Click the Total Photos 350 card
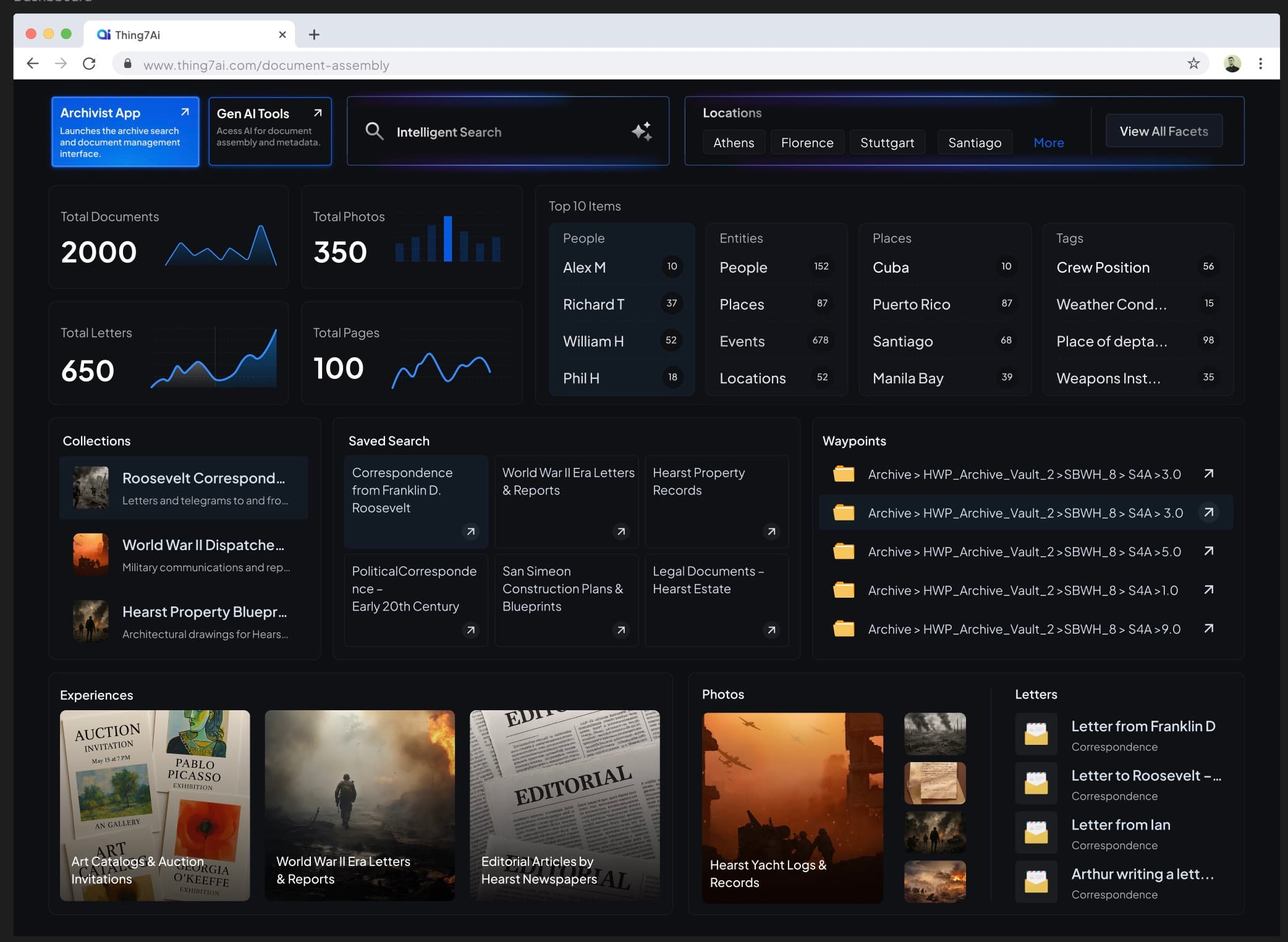The image size is (1288, 942). (x=412, y=237)
